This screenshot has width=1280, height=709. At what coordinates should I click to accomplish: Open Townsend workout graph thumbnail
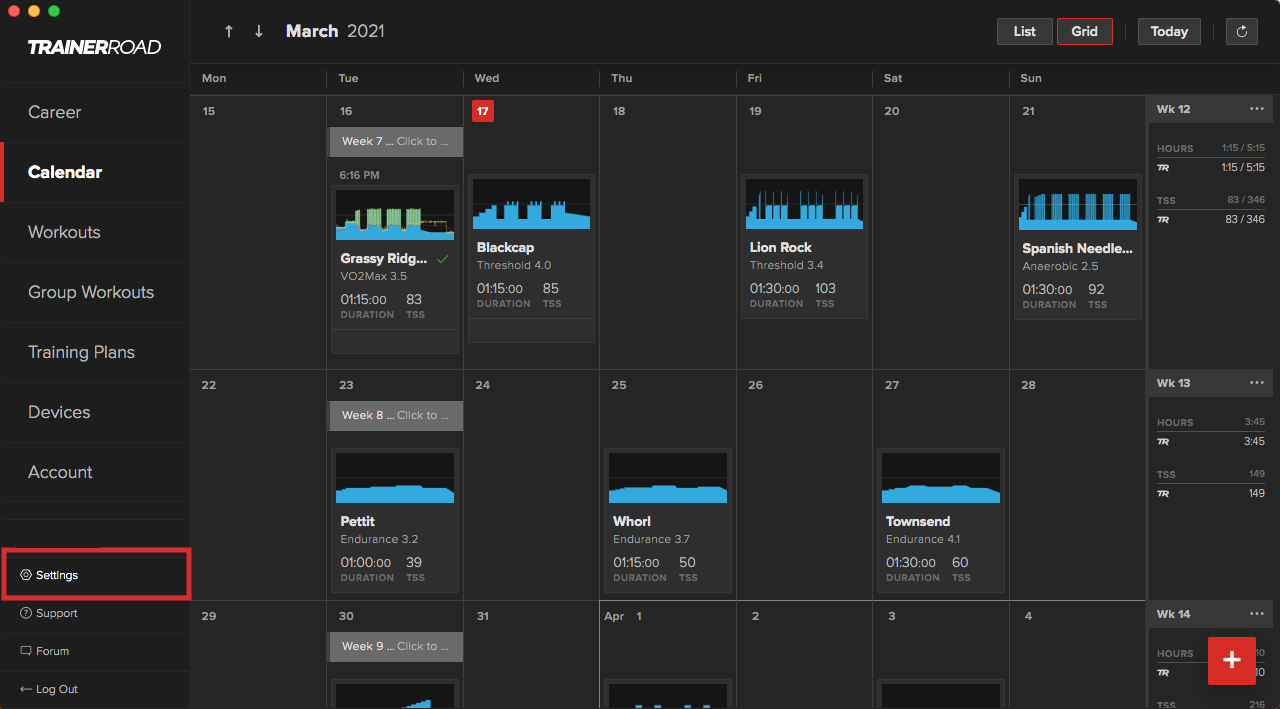click(940, 478)
